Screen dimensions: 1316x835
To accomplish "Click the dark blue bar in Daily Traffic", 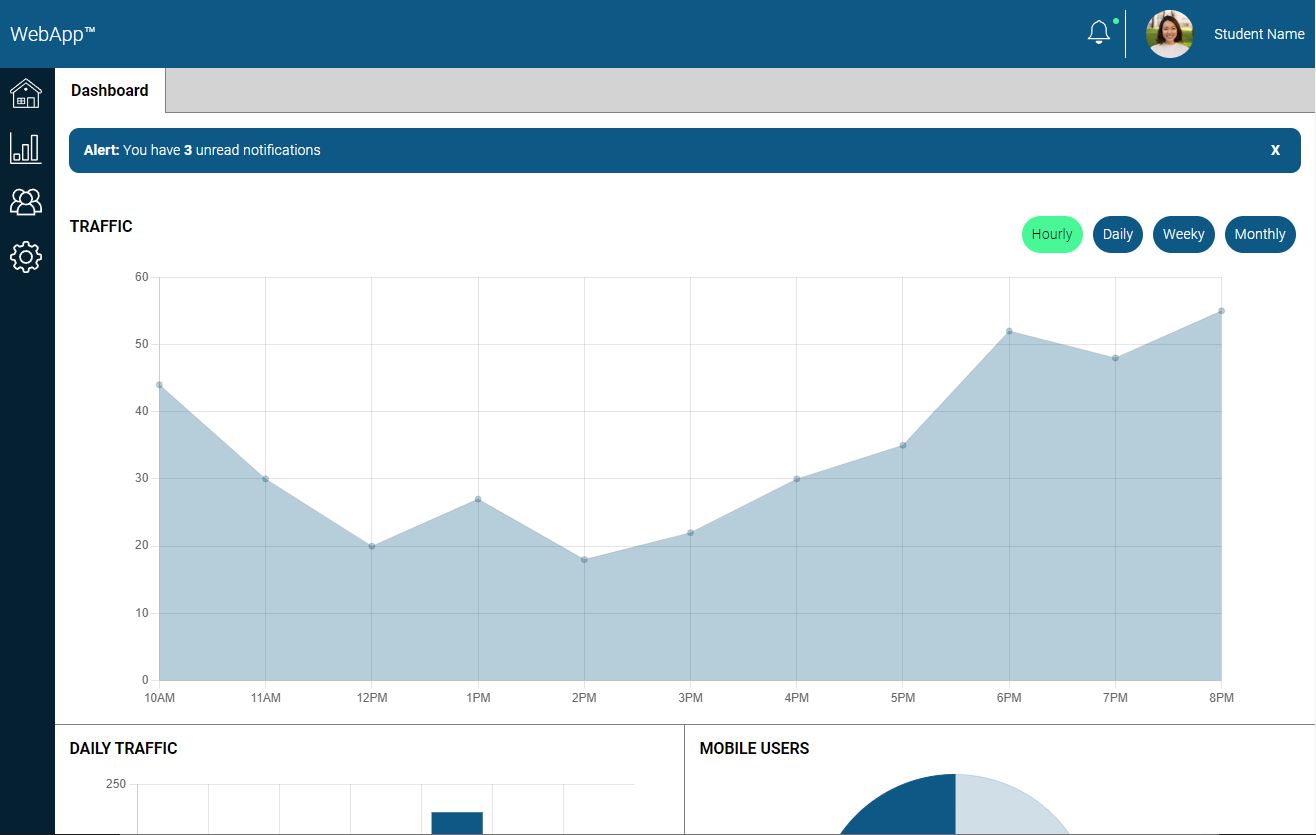I will click(x=457, y=823).
